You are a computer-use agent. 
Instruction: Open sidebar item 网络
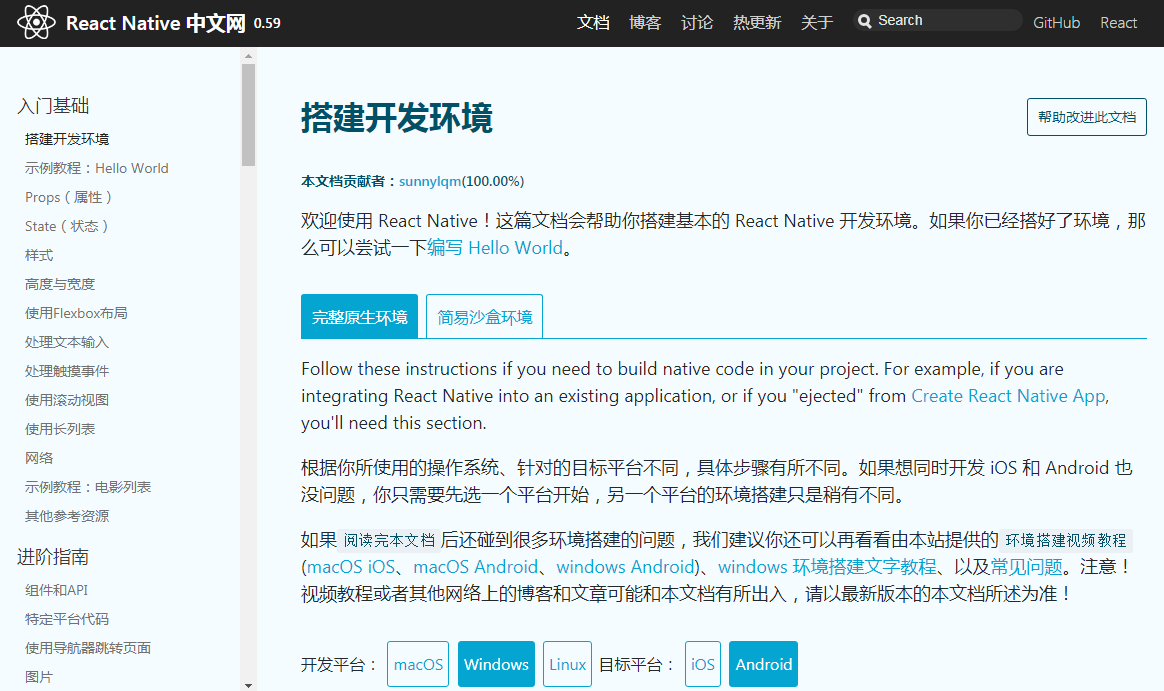[39, 458]
